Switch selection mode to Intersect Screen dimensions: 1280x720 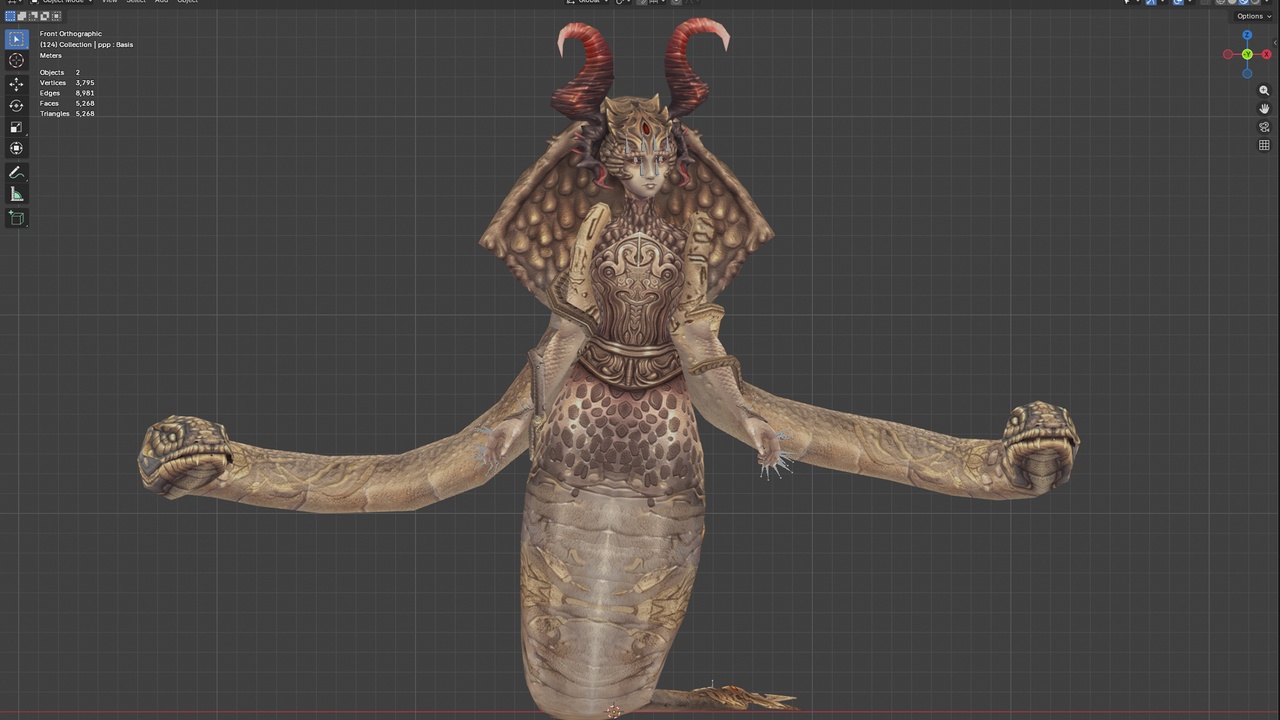pyautogui.click(x=55, y=16)
